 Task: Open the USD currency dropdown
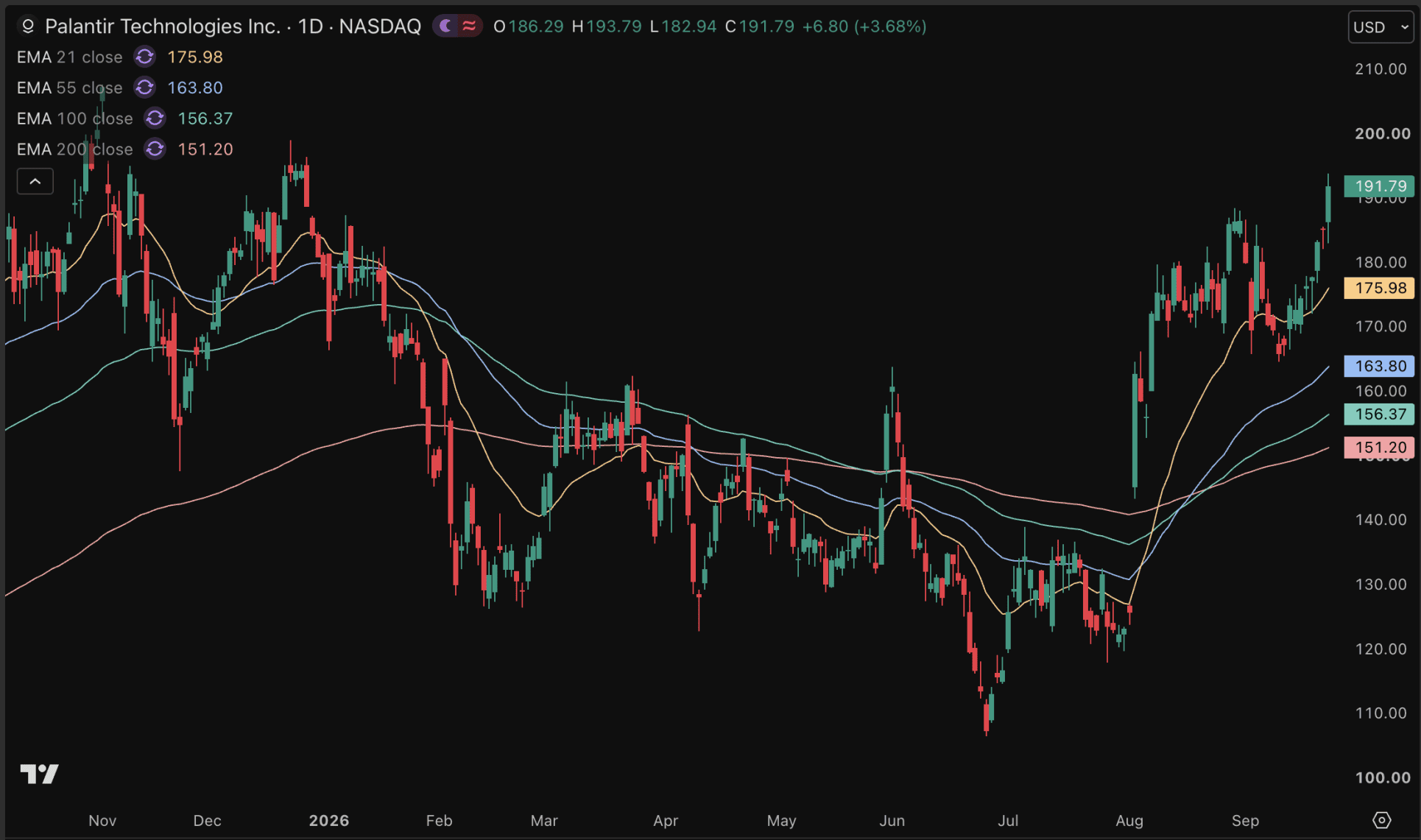click(x=1381, y=27)
